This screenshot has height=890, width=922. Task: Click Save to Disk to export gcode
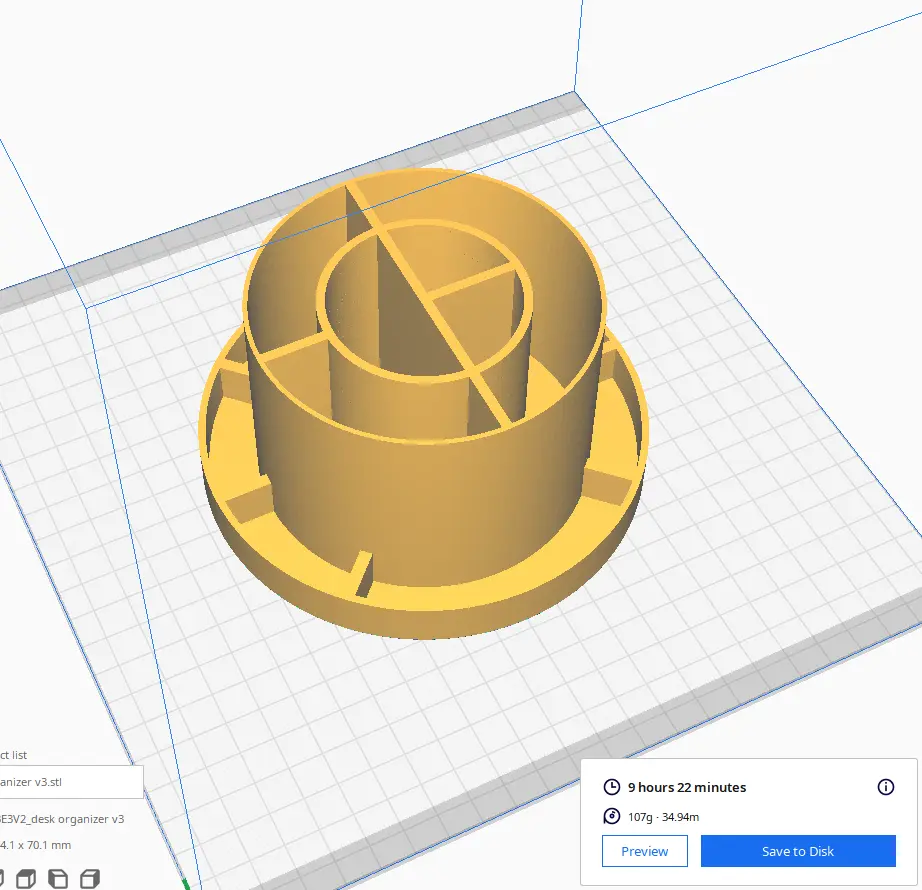pyautogui.click(x=798, y=851)
